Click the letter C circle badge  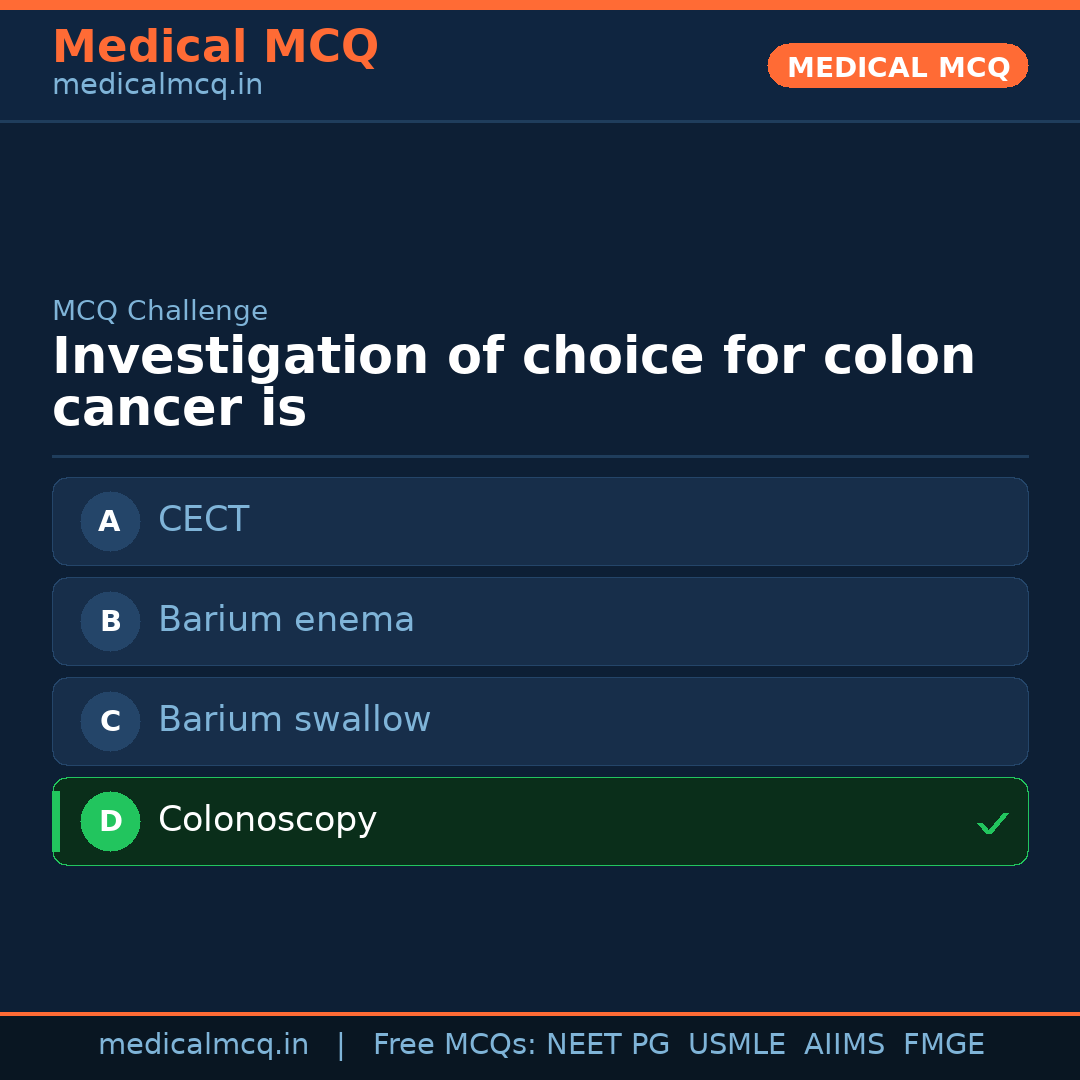click(x=110, y=721)
